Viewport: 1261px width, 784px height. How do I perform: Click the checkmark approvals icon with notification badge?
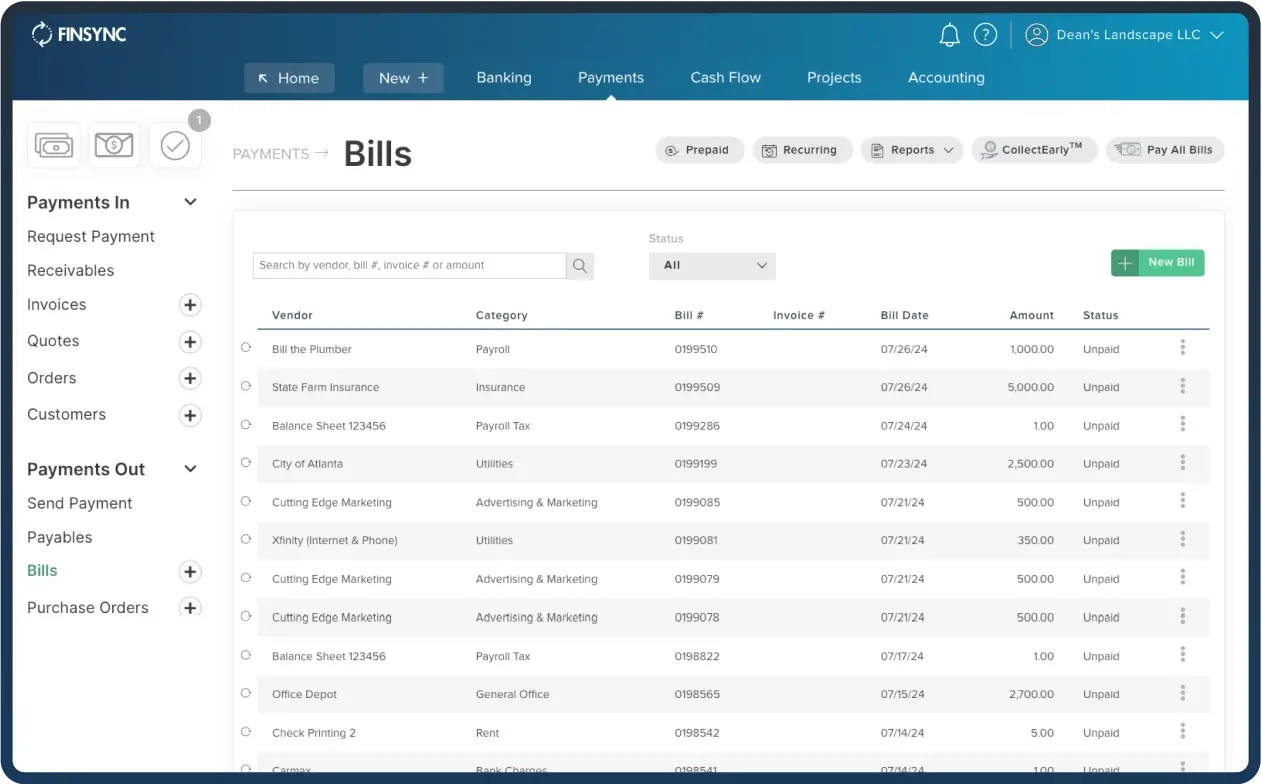click(x=175, y=144)
